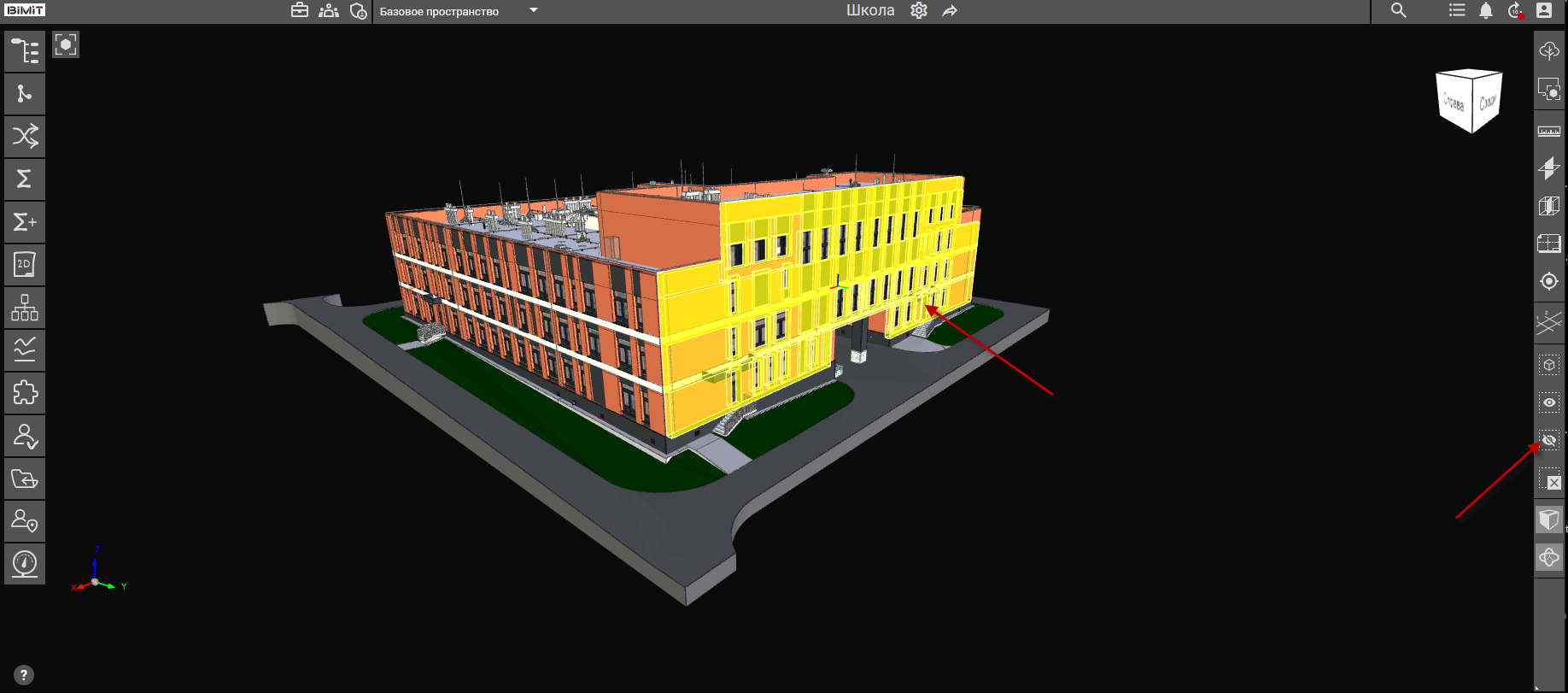Hide selected elements with crossed-eye icon
The image size is (1568, 693).
click(1548, 441)
